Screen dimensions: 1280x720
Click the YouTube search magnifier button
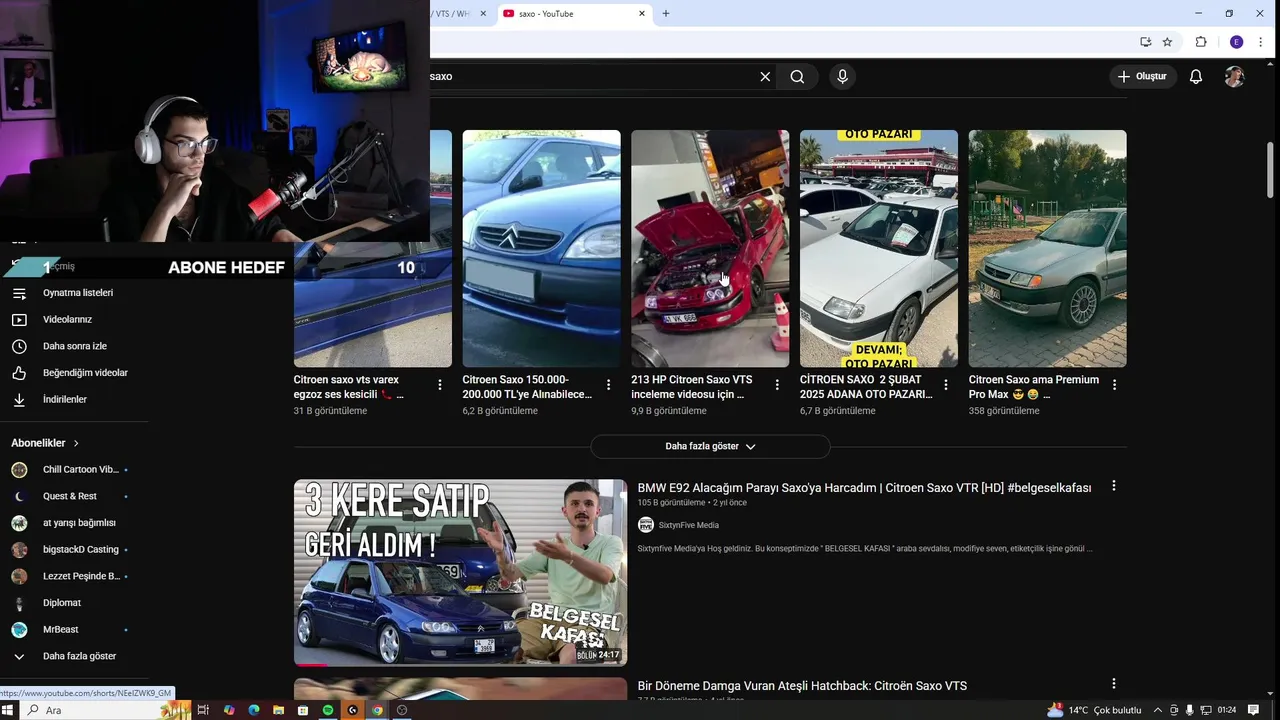click(x=797, y=76)
